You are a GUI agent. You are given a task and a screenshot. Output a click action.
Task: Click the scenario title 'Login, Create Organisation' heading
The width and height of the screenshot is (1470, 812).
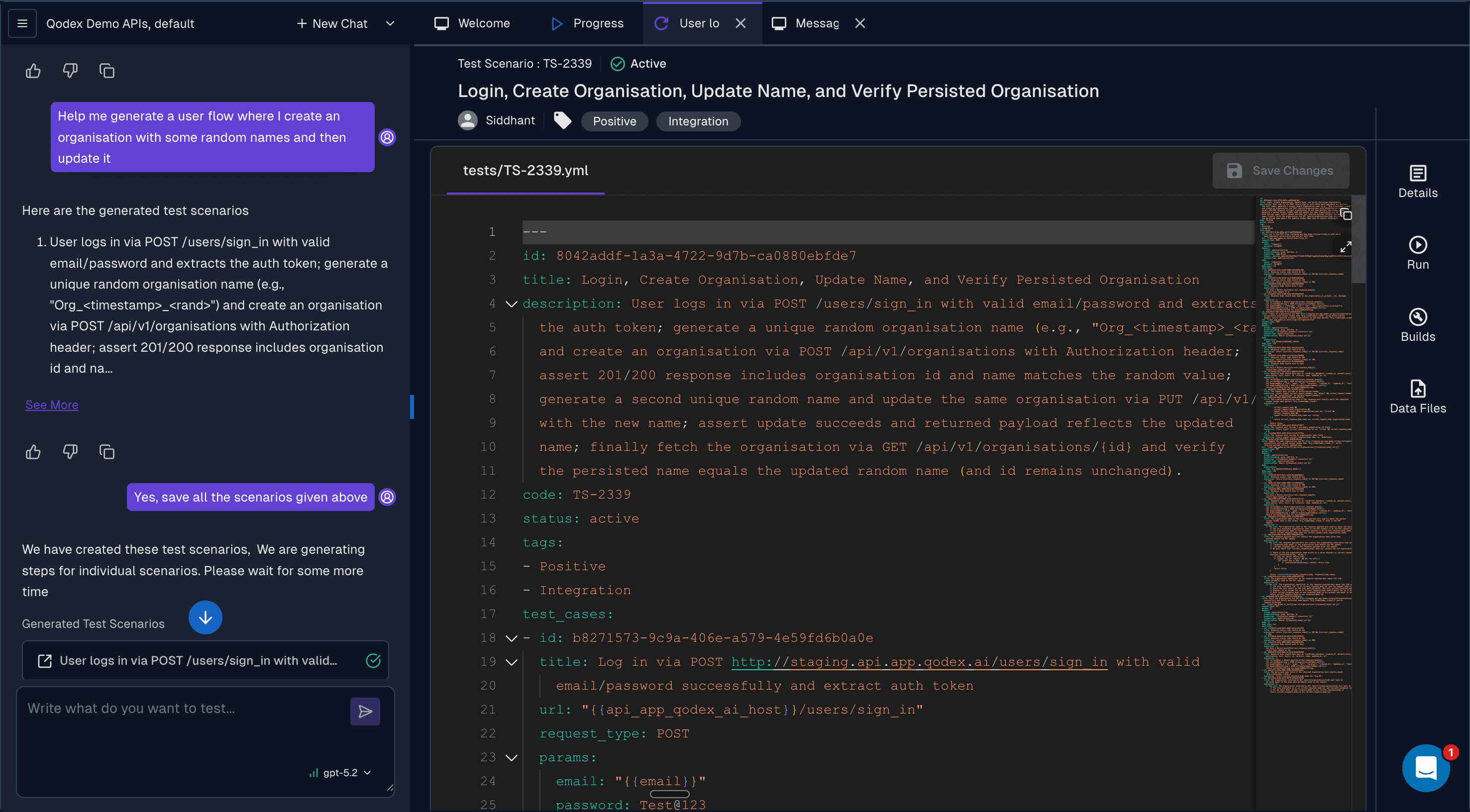(x=778, y=91)
